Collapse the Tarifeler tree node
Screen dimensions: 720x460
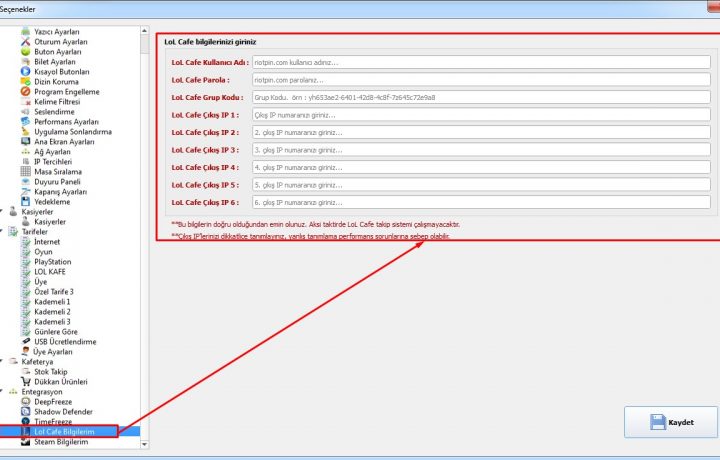4,231
